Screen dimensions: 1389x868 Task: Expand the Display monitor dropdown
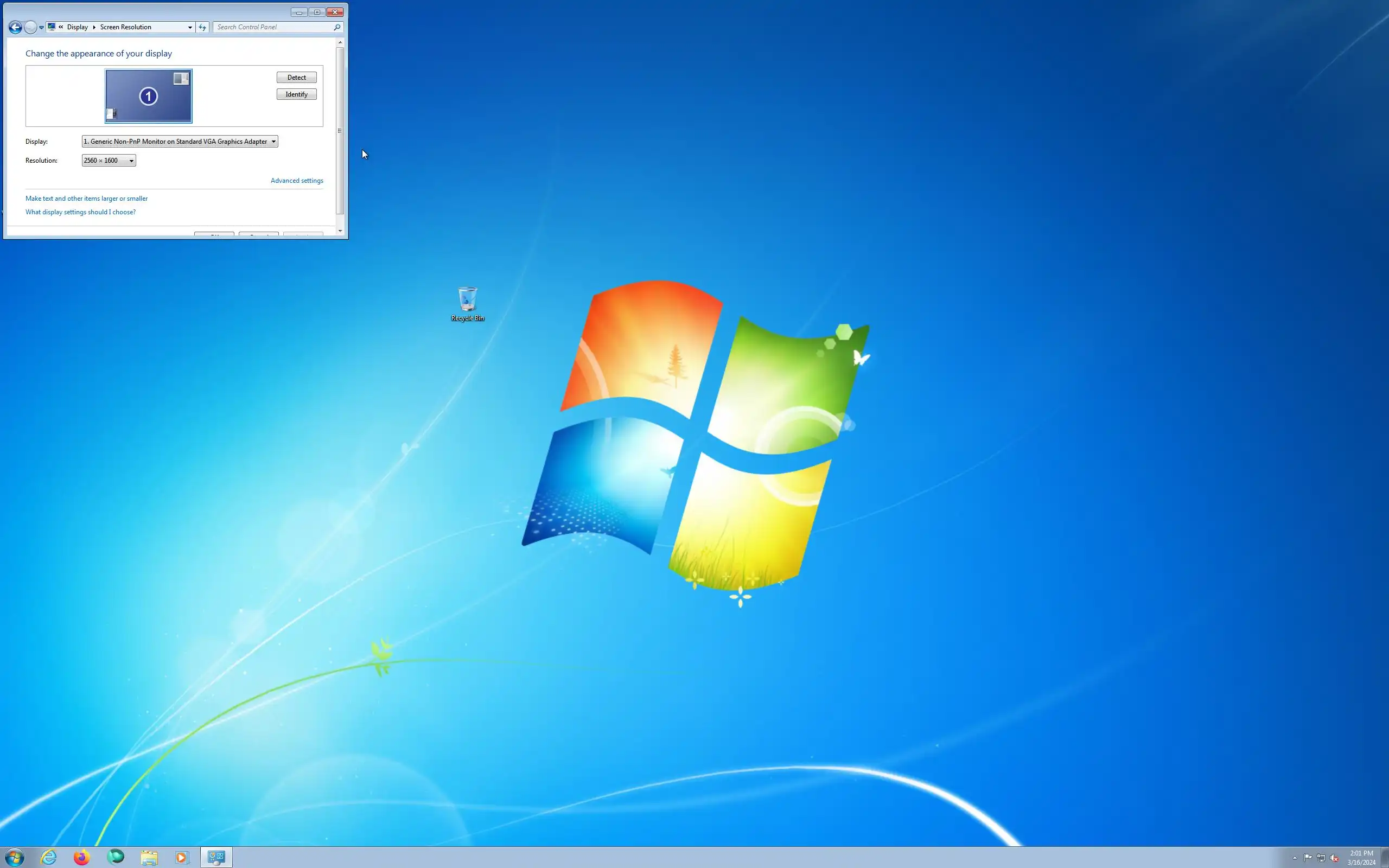point(180,141)
